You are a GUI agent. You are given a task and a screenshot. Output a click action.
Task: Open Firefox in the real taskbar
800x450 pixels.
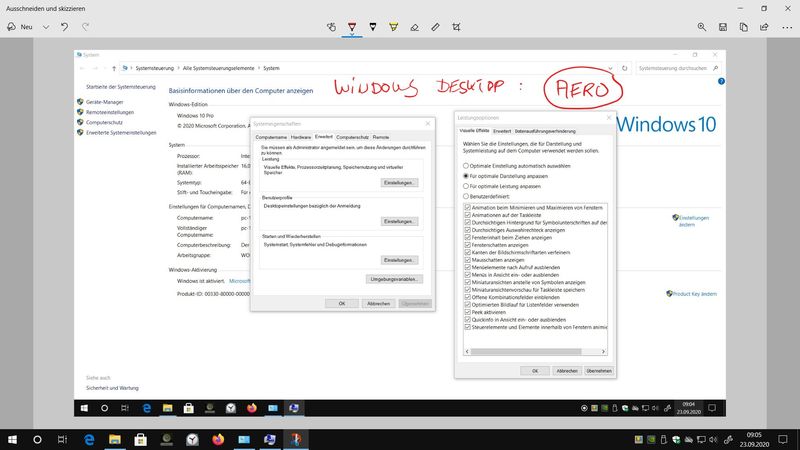[218, 439]
